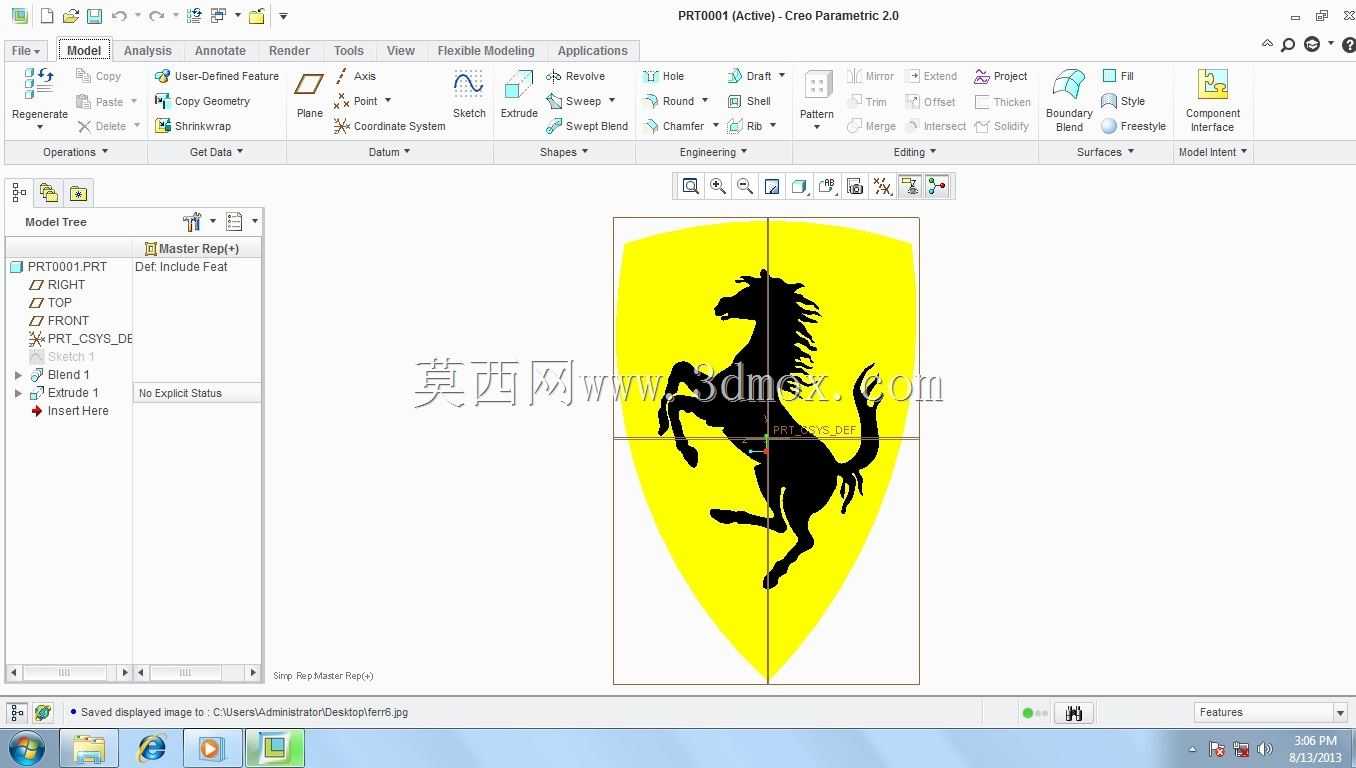Create a new file from Quick Access

(x=47, y=16)
